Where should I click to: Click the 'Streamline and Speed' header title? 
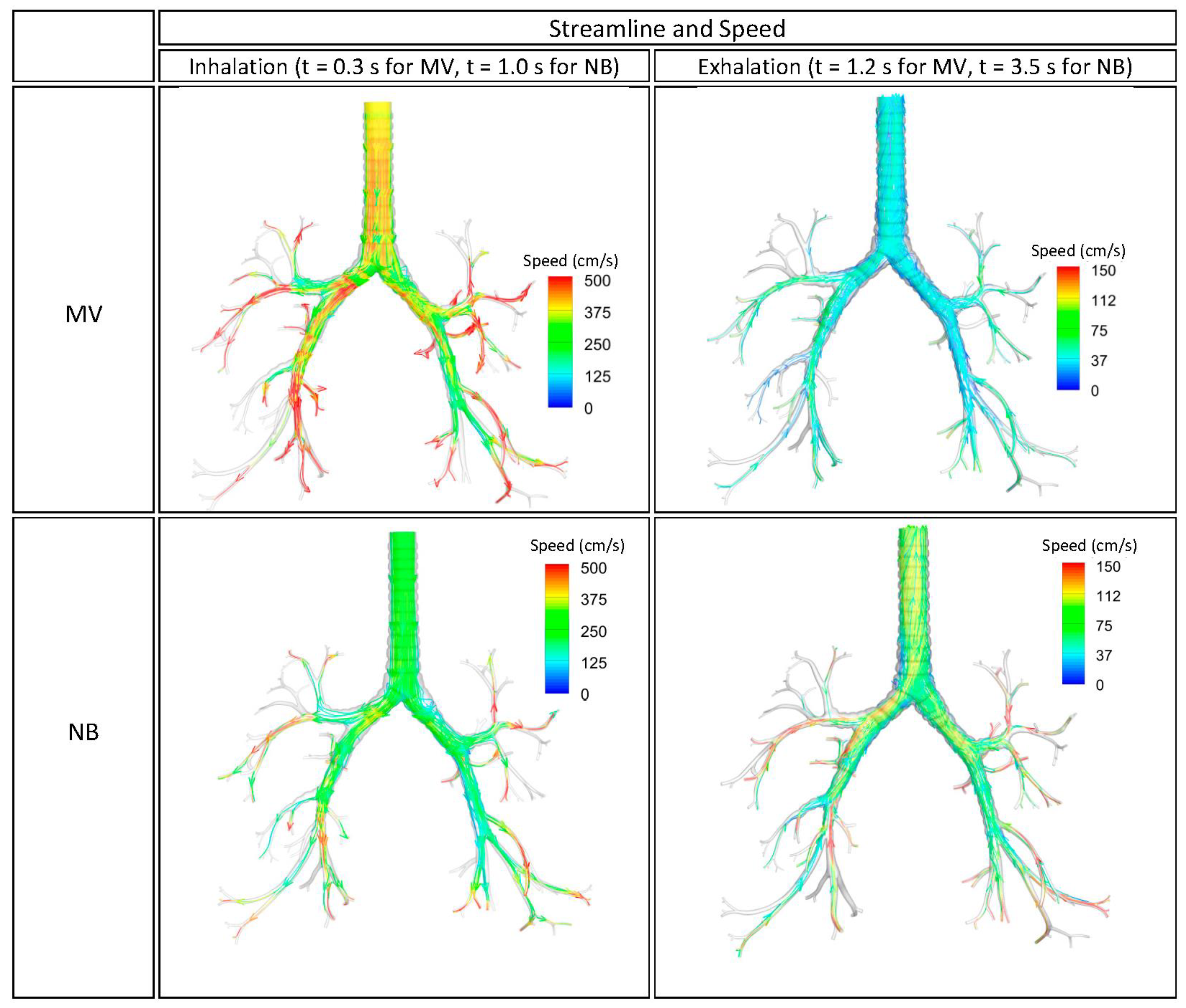(x=667, y=29)
